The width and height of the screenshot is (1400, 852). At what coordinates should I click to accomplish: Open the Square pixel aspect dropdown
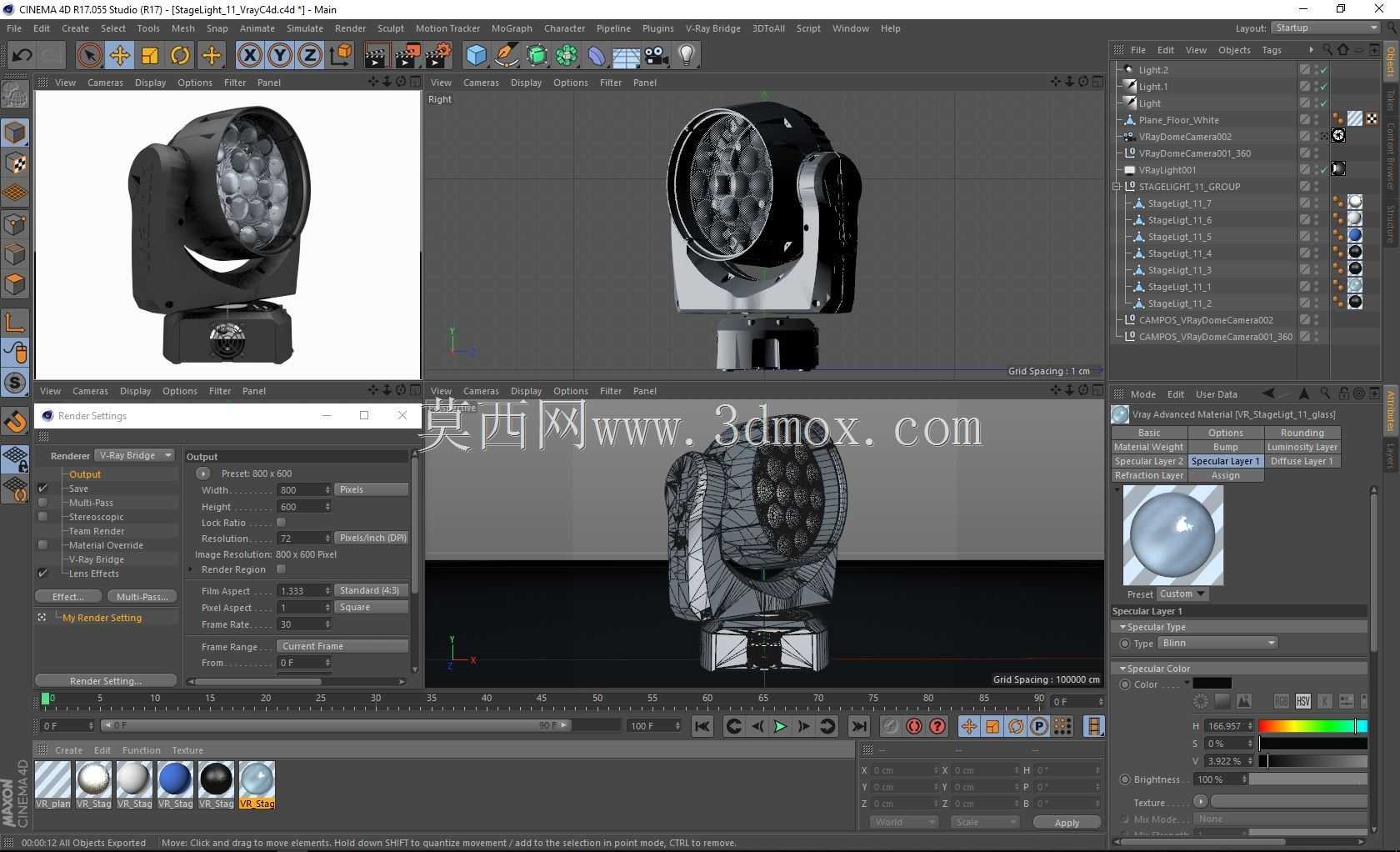point(372,608)
